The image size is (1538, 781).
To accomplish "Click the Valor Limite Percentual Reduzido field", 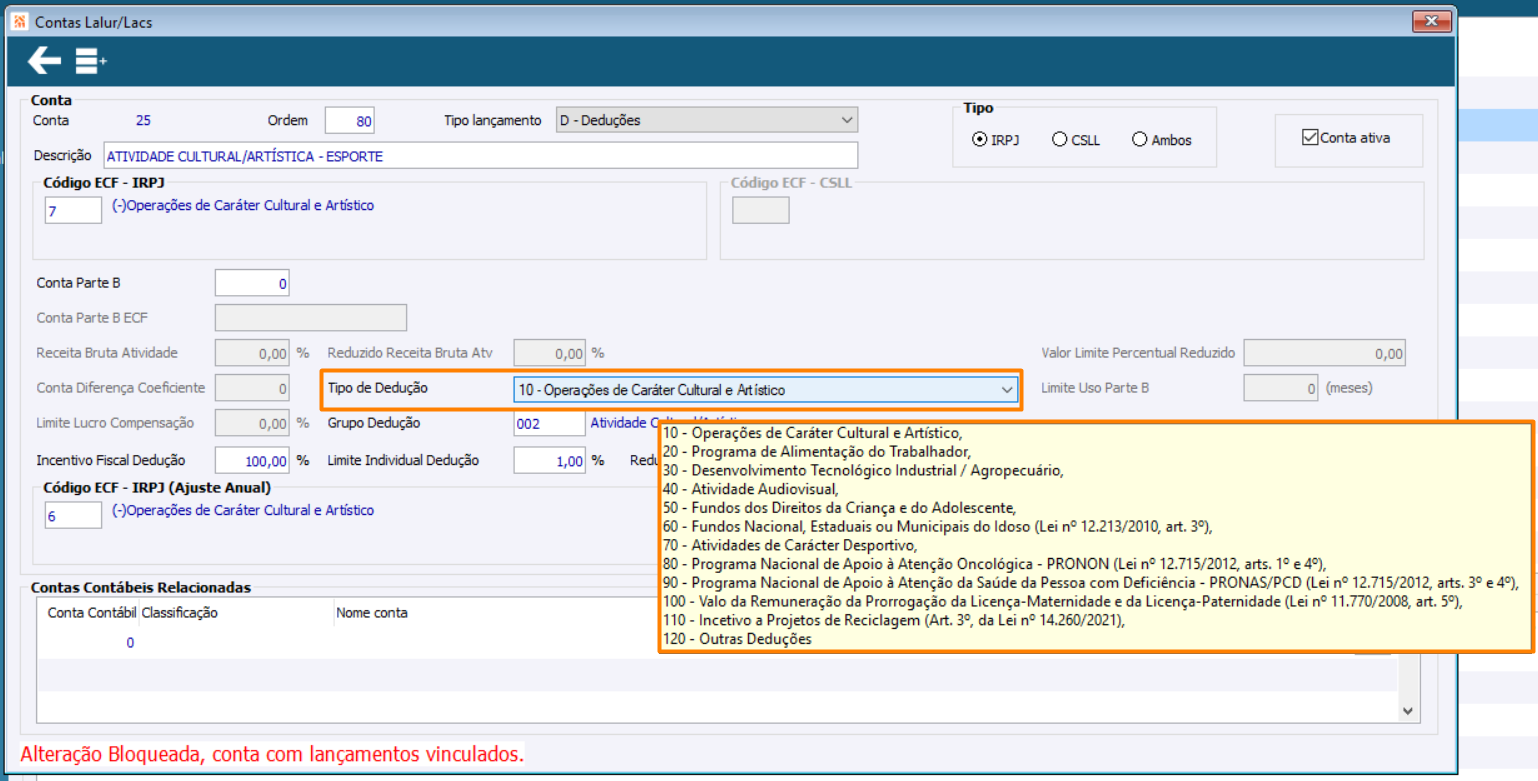I will click(1324, 353).
